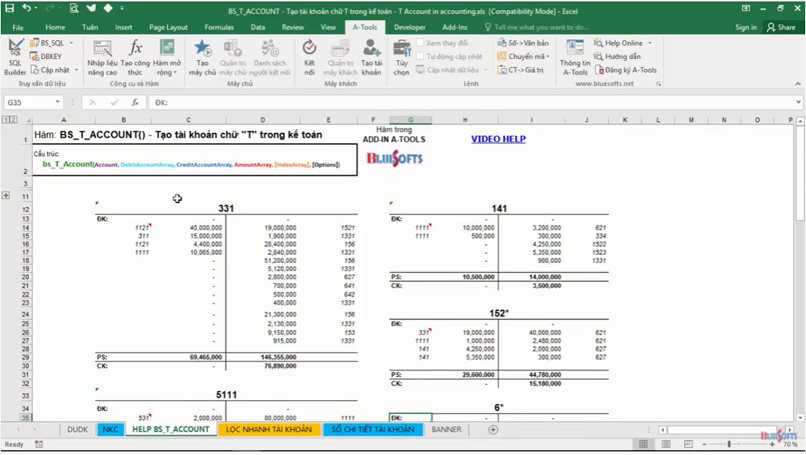Open Help Online dropdown arrow
The height and width of the screenshot is (455, 806).
650,43
